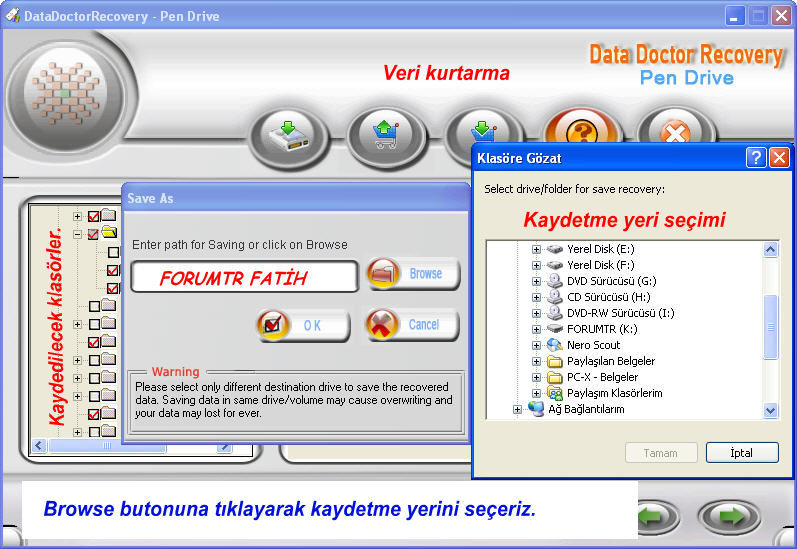Click the İptal button in Klasöre Gözat
The height and width of the screenshot is (549, 797).
tap(742, 452)
